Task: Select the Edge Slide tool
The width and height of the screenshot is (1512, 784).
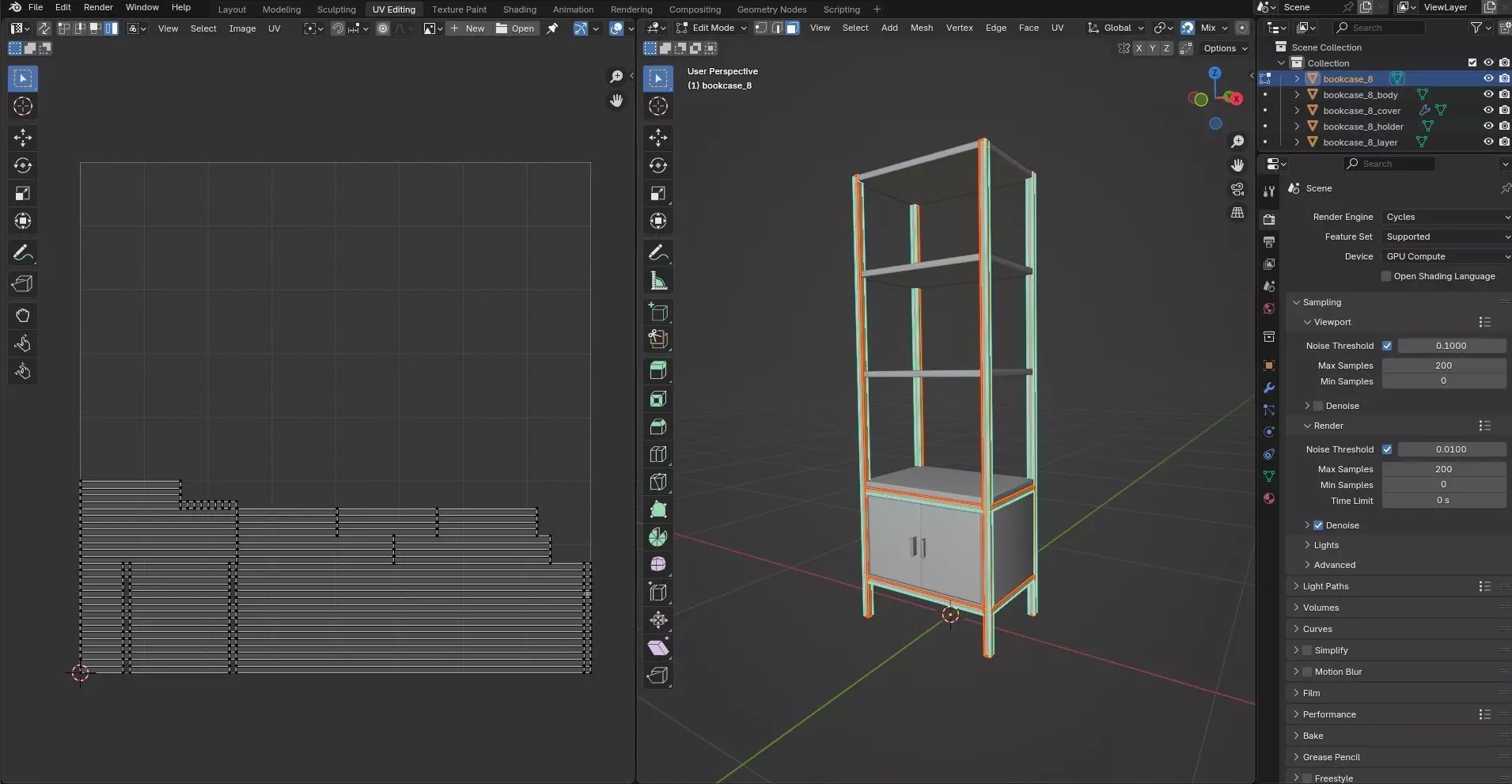Action: 657,592
